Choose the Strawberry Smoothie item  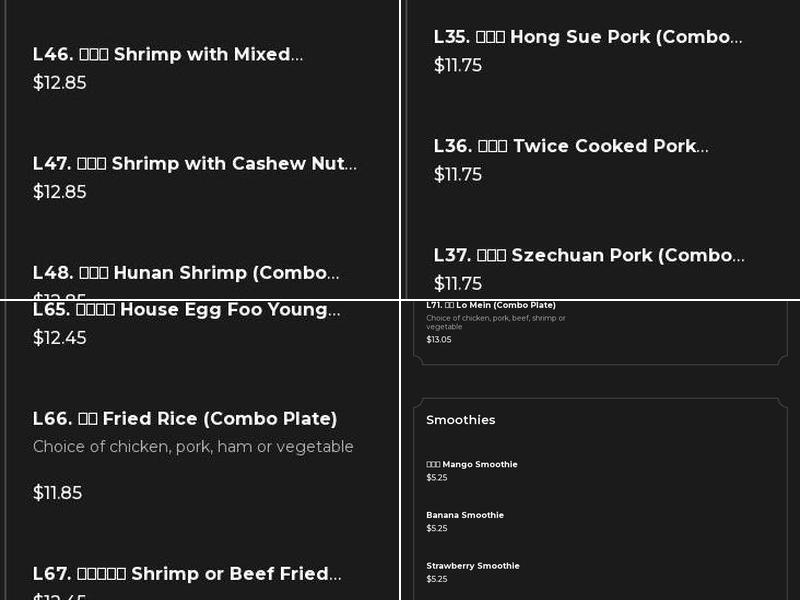pyautogui.click(x=473, y=566)
